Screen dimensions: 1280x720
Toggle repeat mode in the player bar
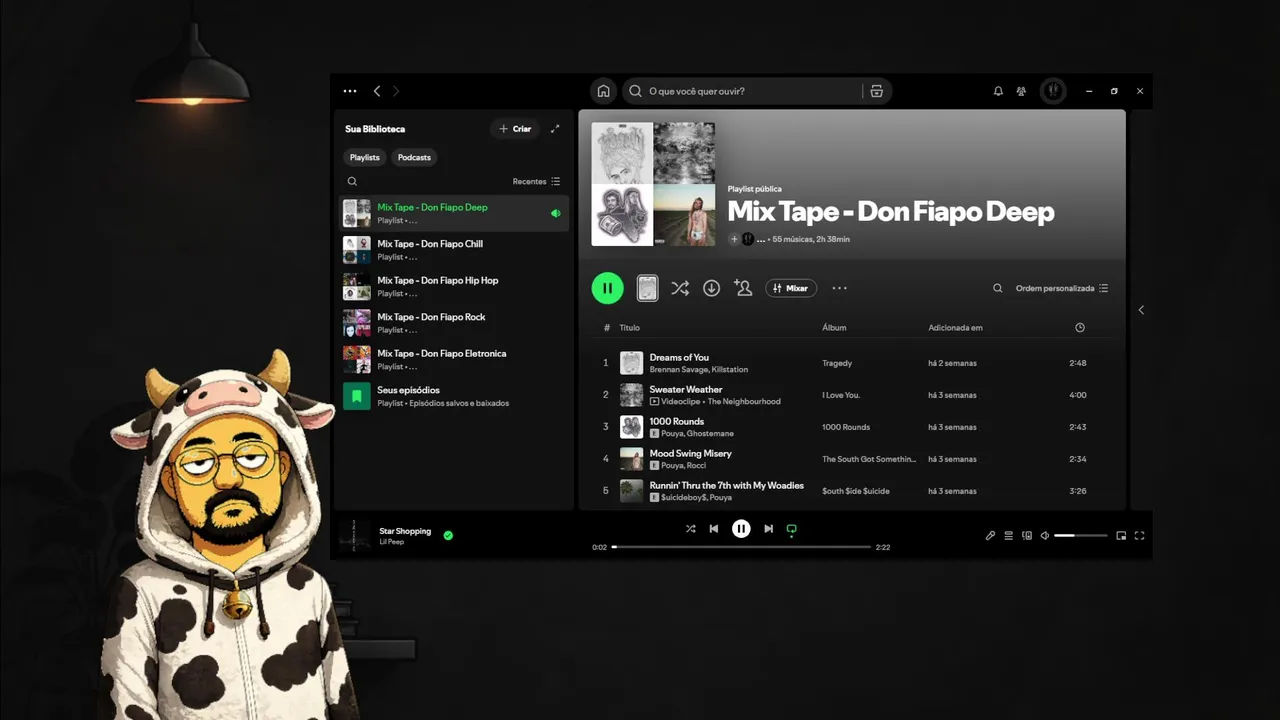(792, 529)
